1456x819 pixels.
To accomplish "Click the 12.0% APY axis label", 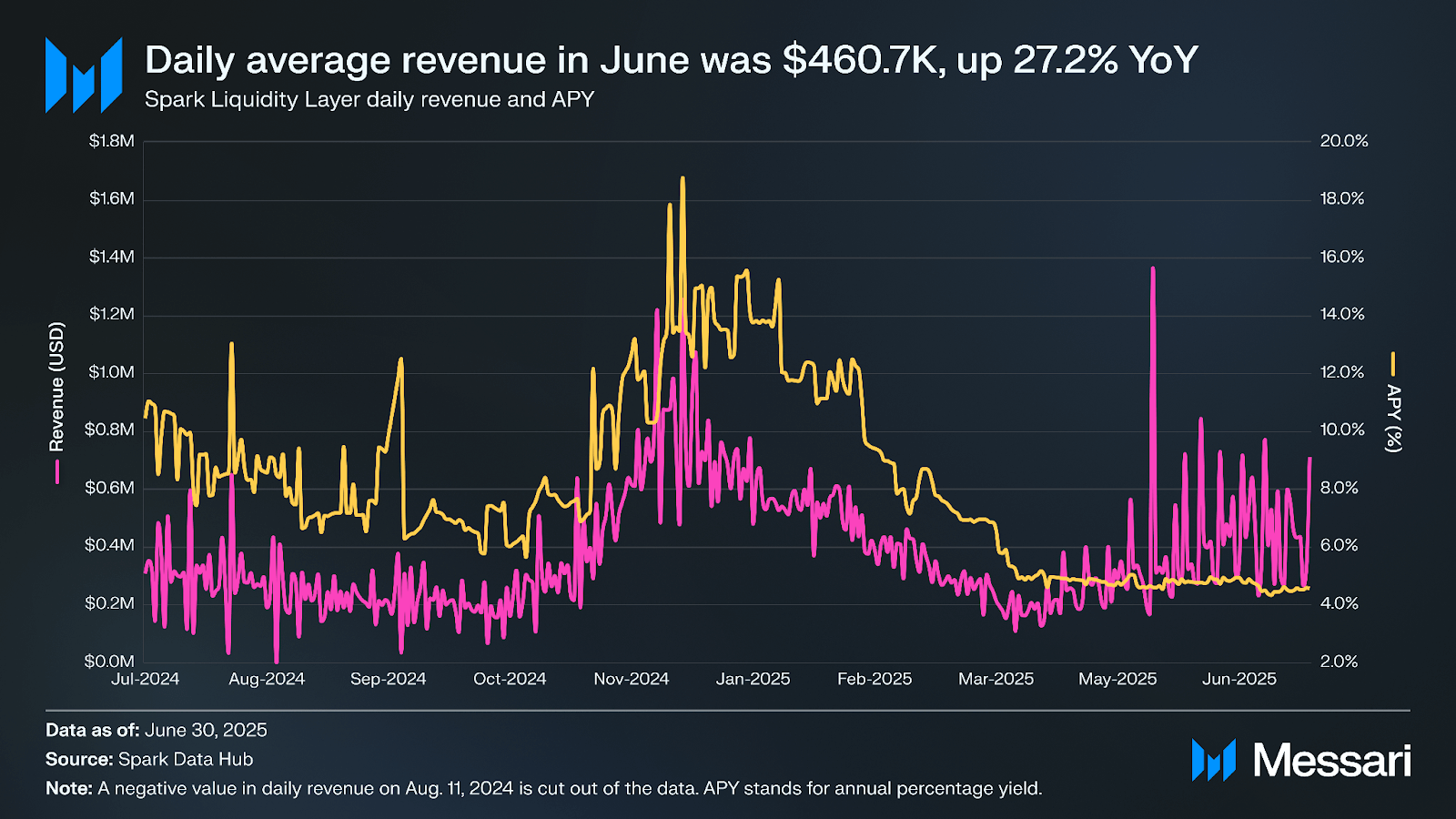I will tap(1342, 372).
